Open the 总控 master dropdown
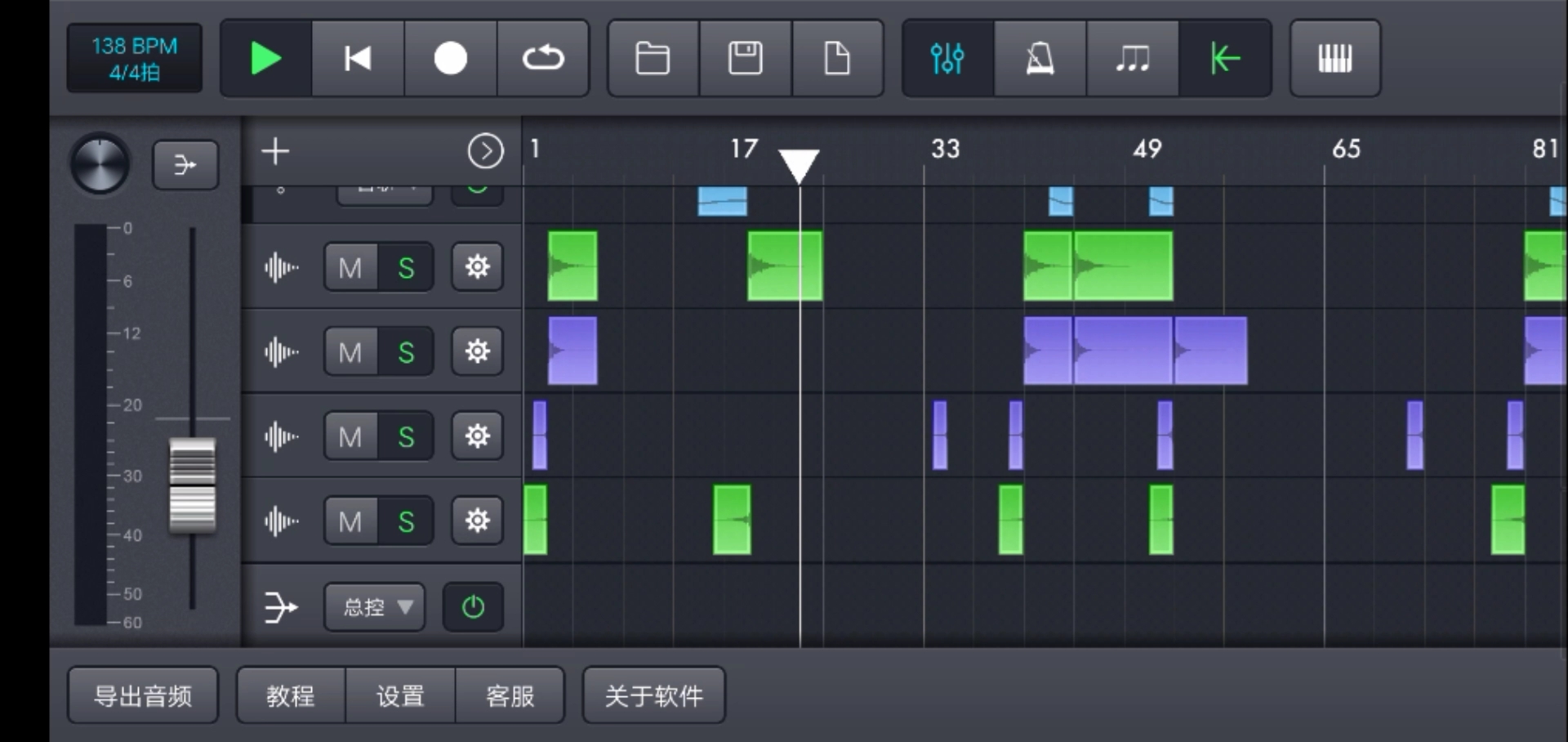 coord(375,607)
